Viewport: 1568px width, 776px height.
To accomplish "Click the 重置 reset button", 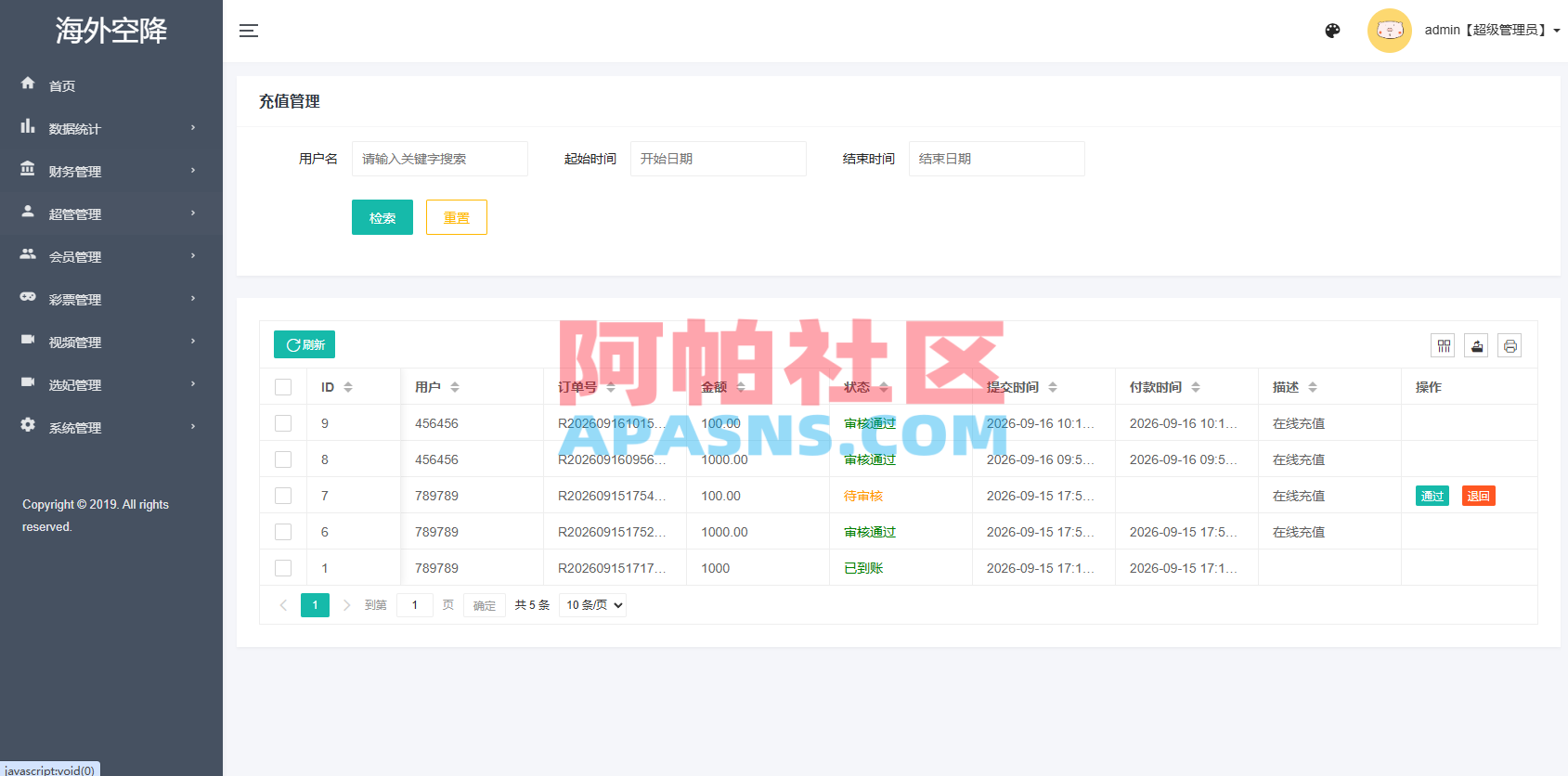I will [457, 217].
